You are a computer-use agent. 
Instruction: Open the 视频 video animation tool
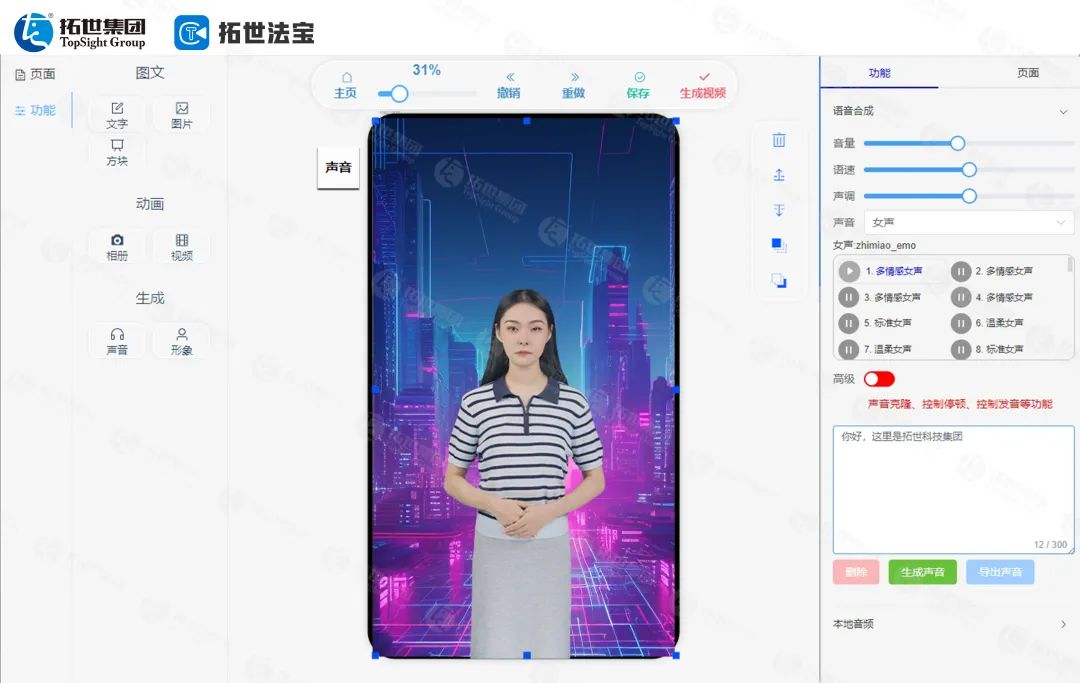[x=182, y=246]
